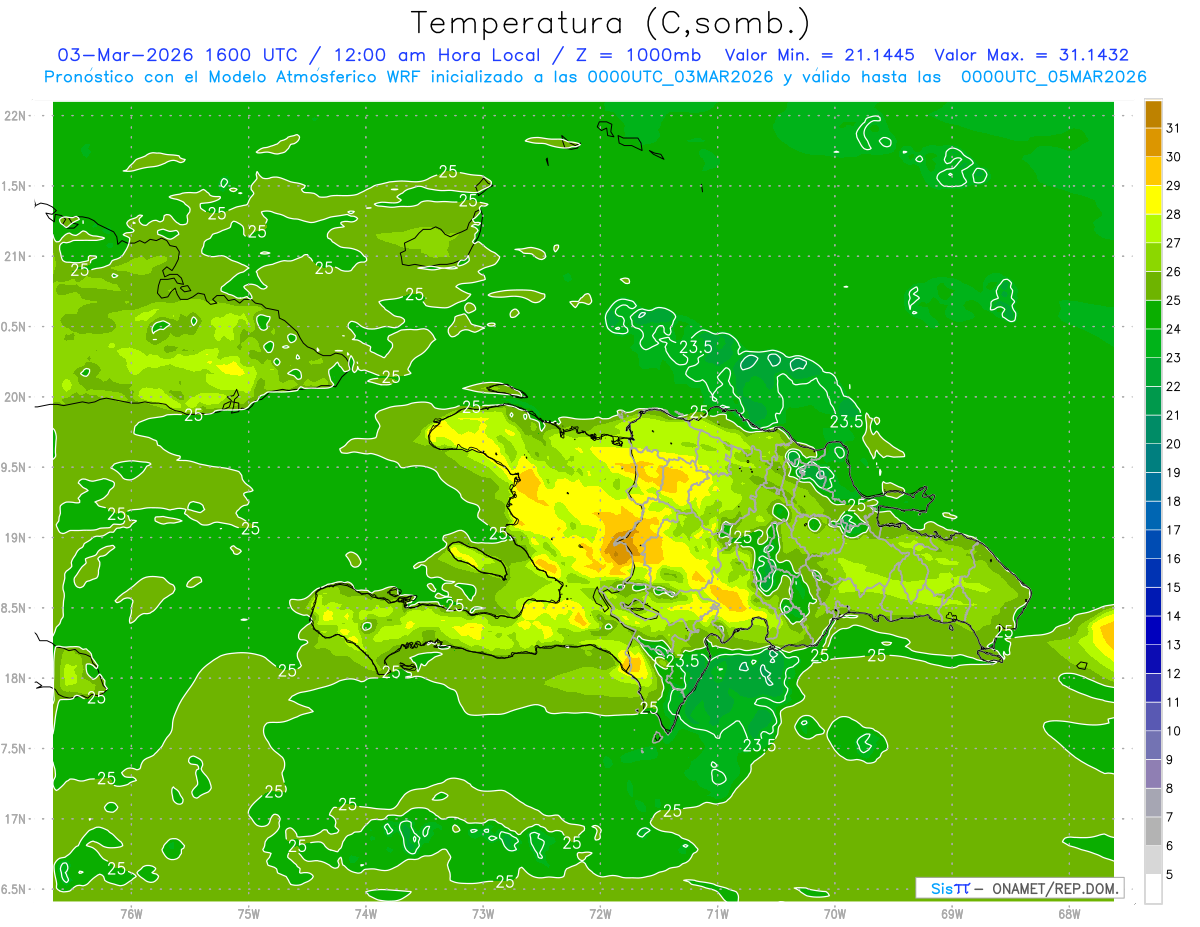Click the 9.5N latitude axis label

15,467
